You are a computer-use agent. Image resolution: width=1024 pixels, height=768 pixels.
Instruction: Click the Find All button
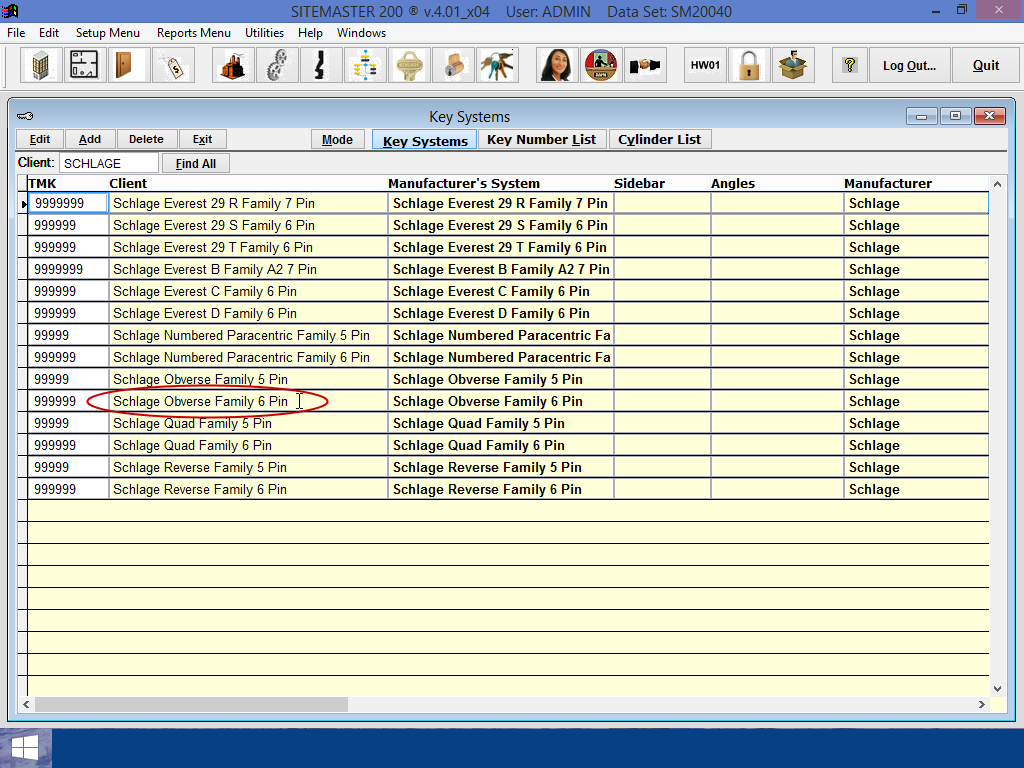coord(195,163)
